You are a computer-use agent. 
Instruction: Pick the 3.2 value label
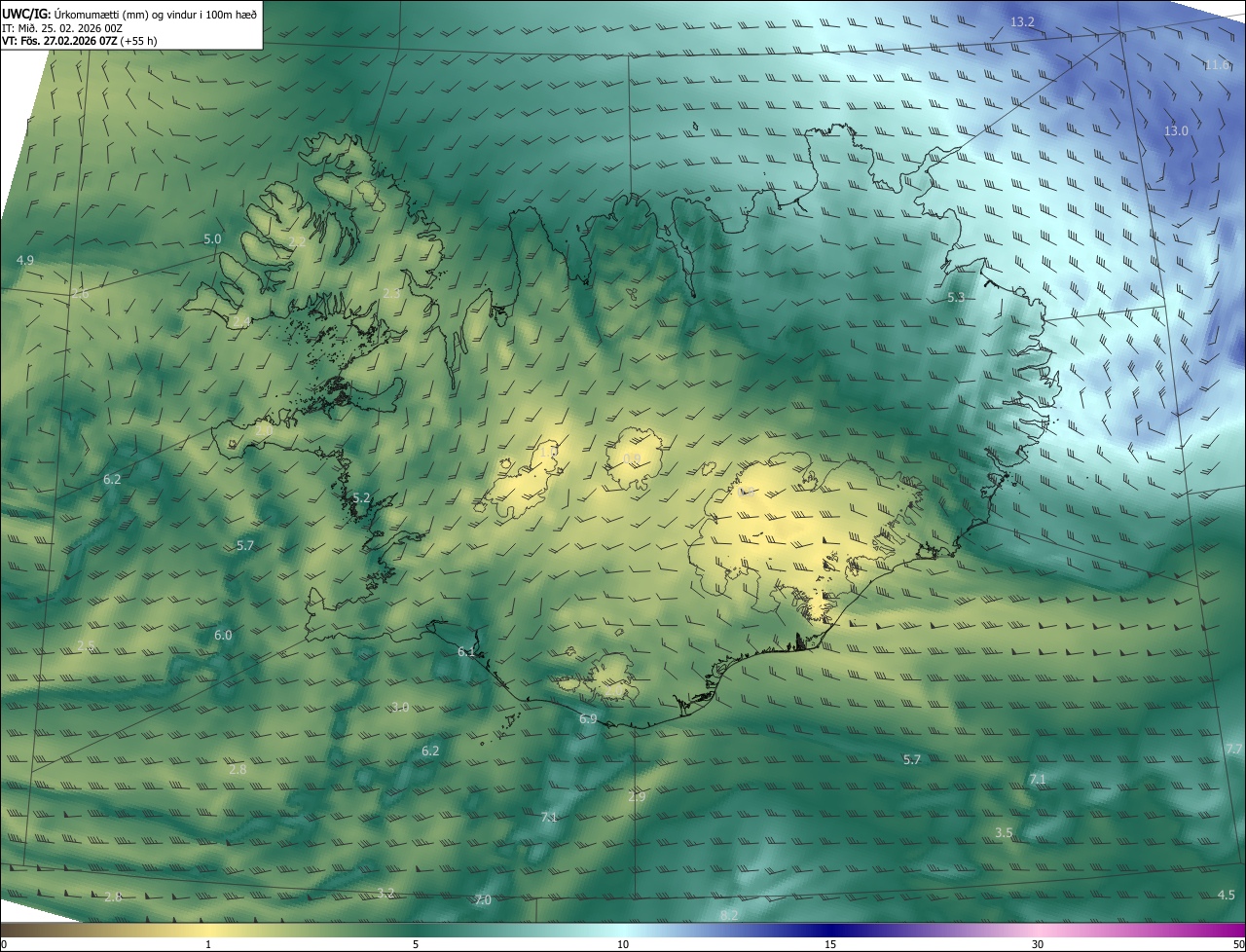coord(385,893)
